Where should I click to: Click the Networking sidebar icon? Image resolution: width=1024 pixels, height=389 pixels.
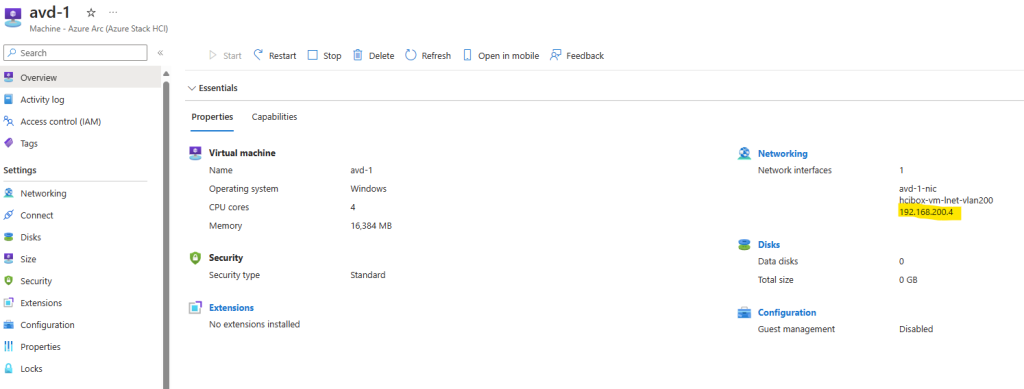[x=8, y=193]
